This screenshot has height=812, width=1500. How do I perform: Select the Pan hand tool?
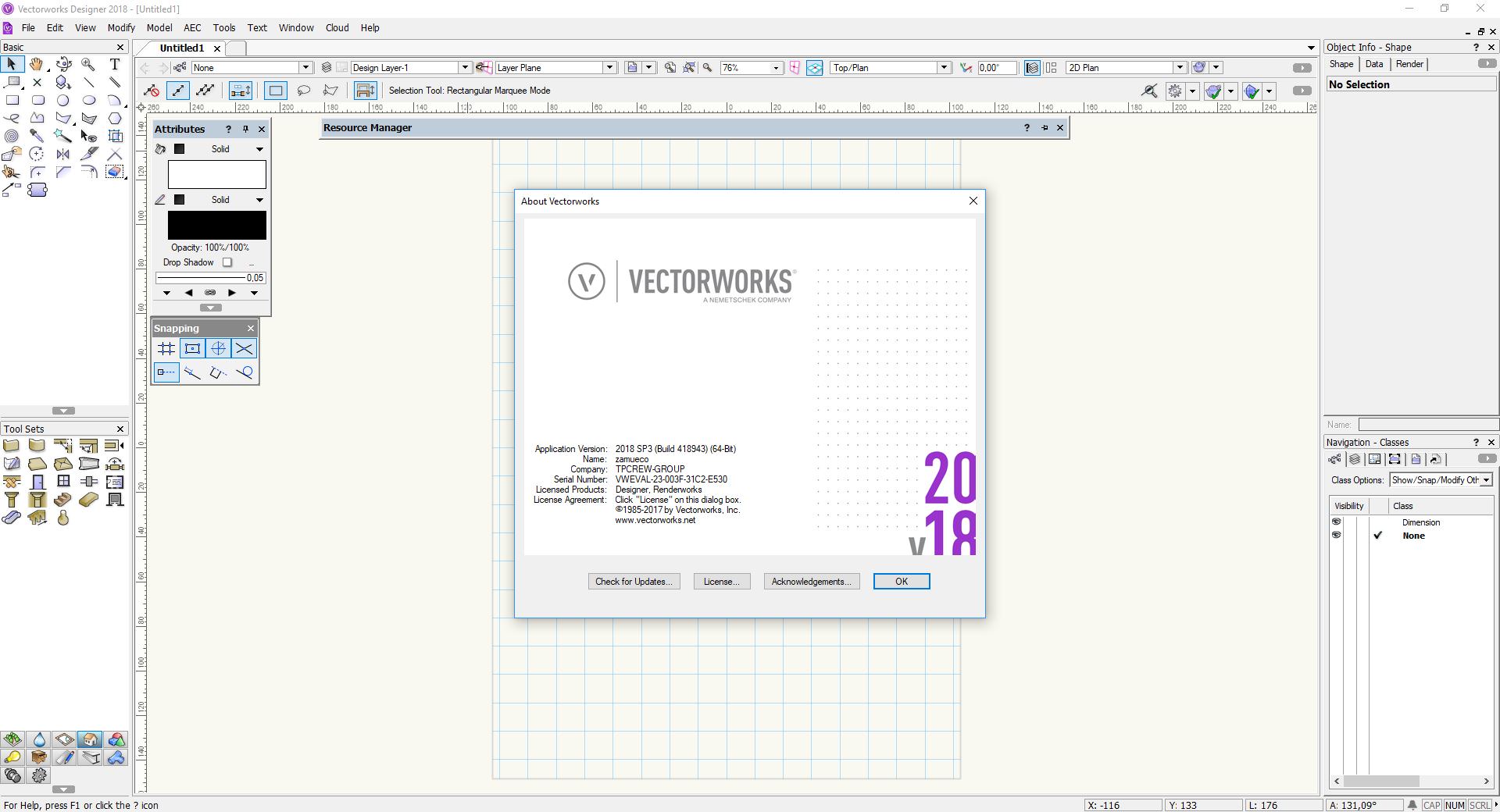point(37,64)
